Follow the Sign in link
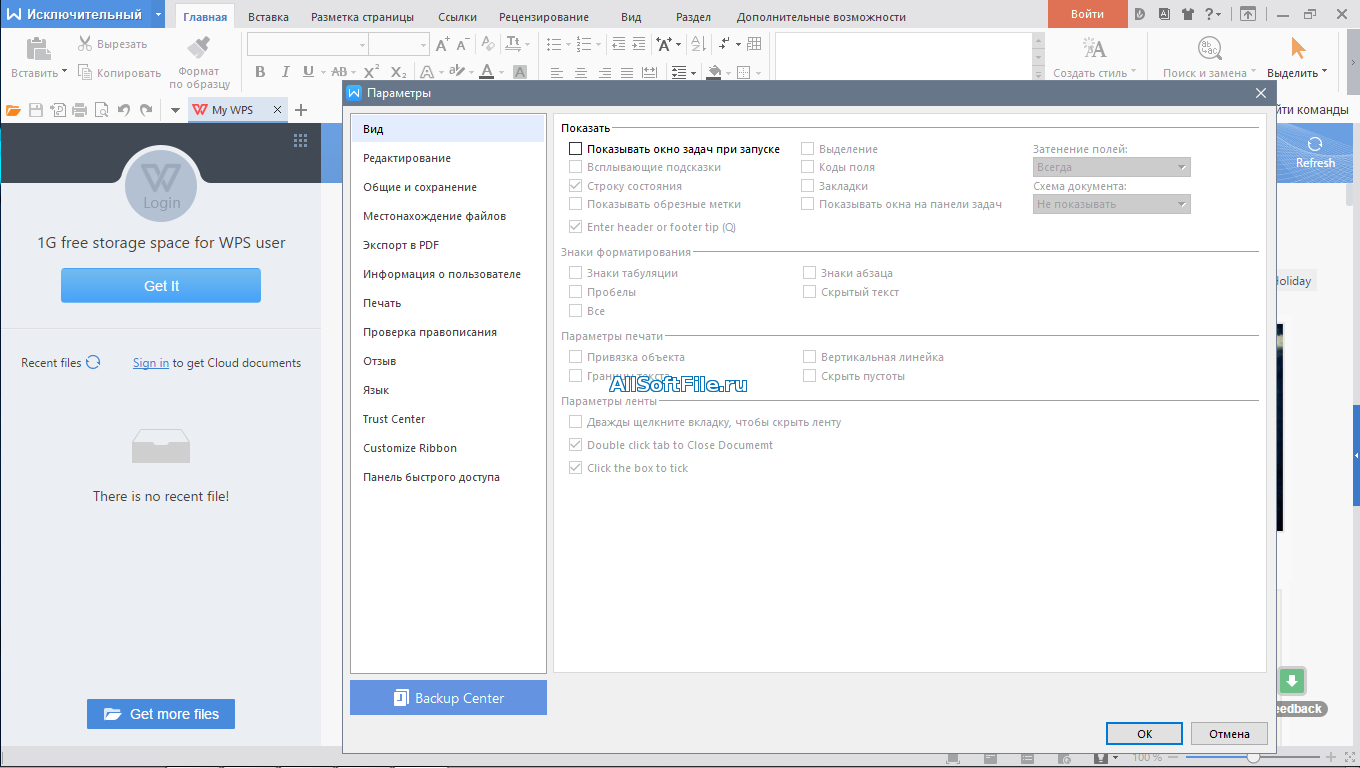 click(151, 363)
